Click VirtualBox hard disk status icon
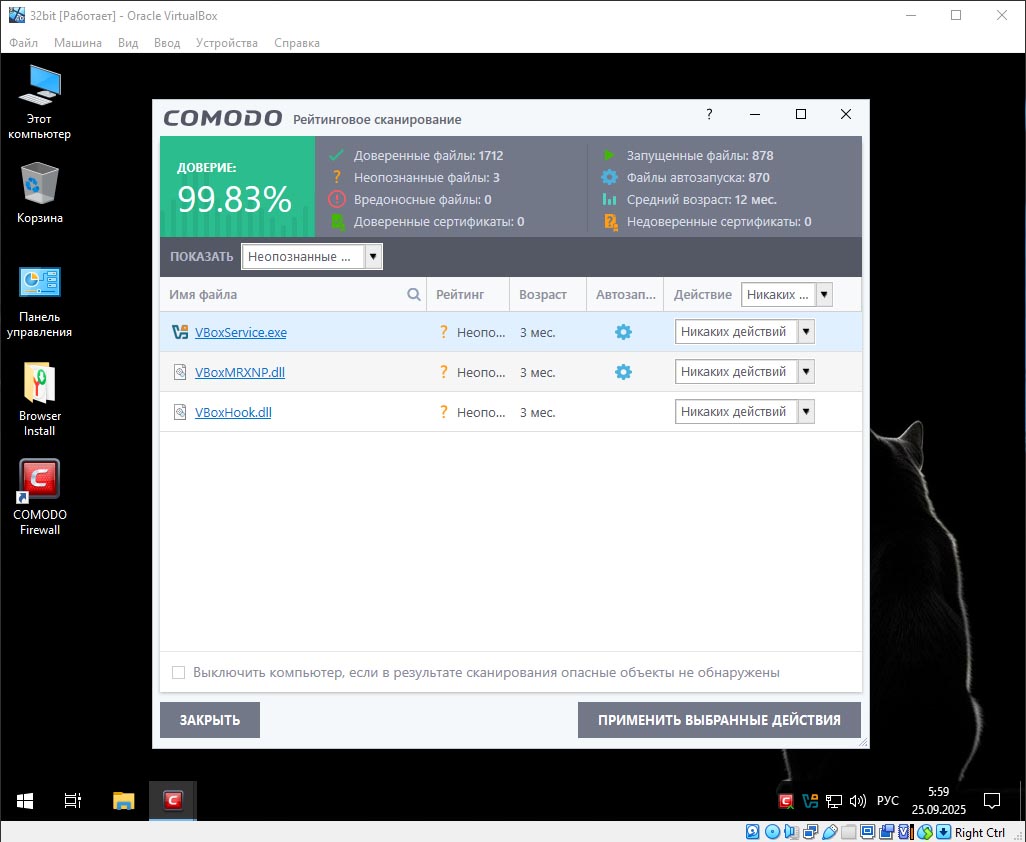 [752, 832]
